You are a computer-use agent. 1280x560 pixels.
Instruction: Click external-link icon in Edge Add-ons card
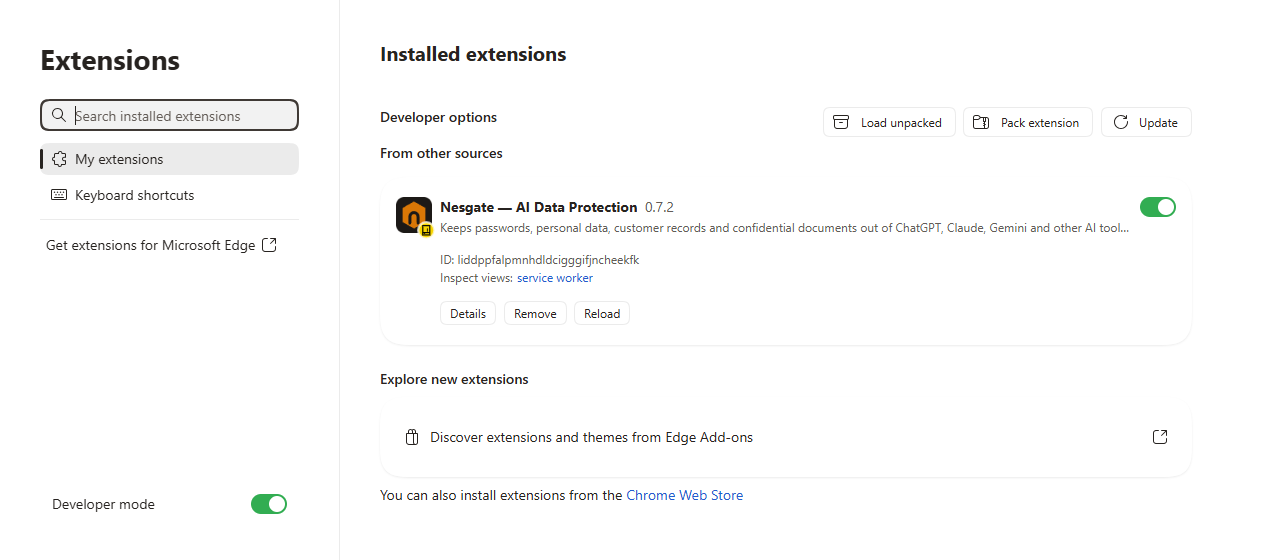tap(1160, 437)
